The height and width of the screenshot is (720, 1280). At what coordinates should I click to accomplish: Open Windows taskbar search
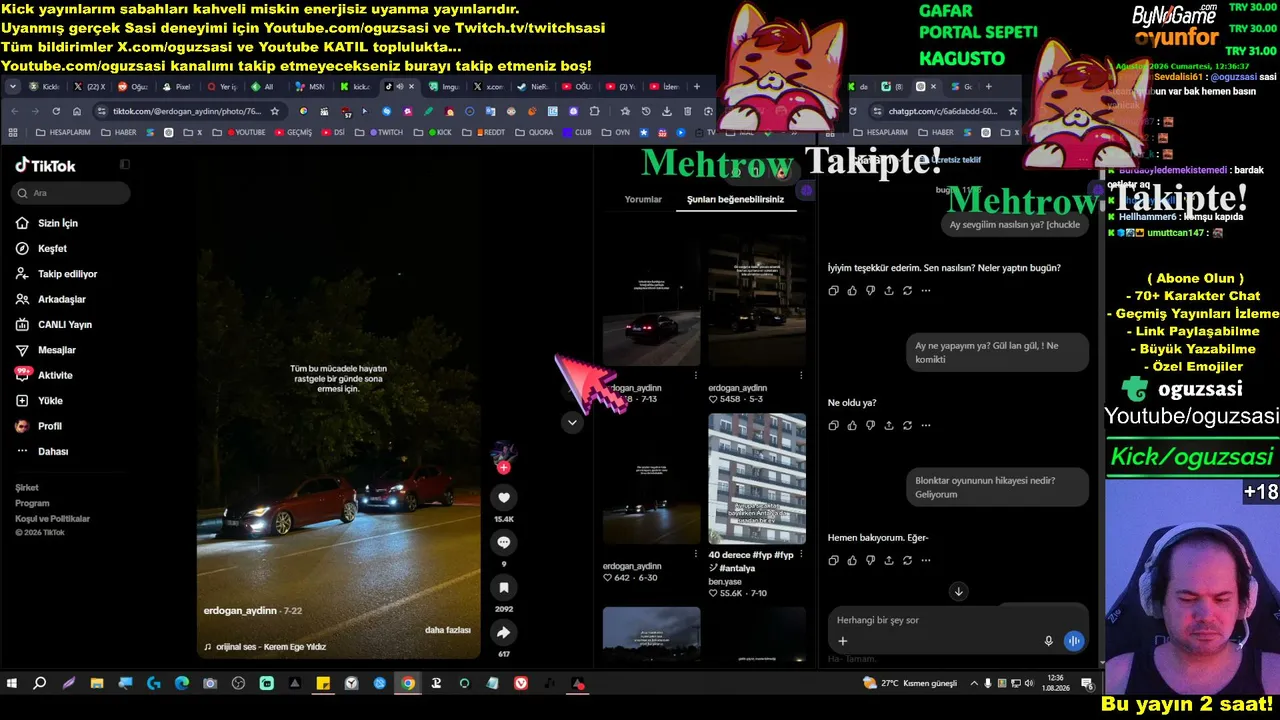tap(40, 684)
